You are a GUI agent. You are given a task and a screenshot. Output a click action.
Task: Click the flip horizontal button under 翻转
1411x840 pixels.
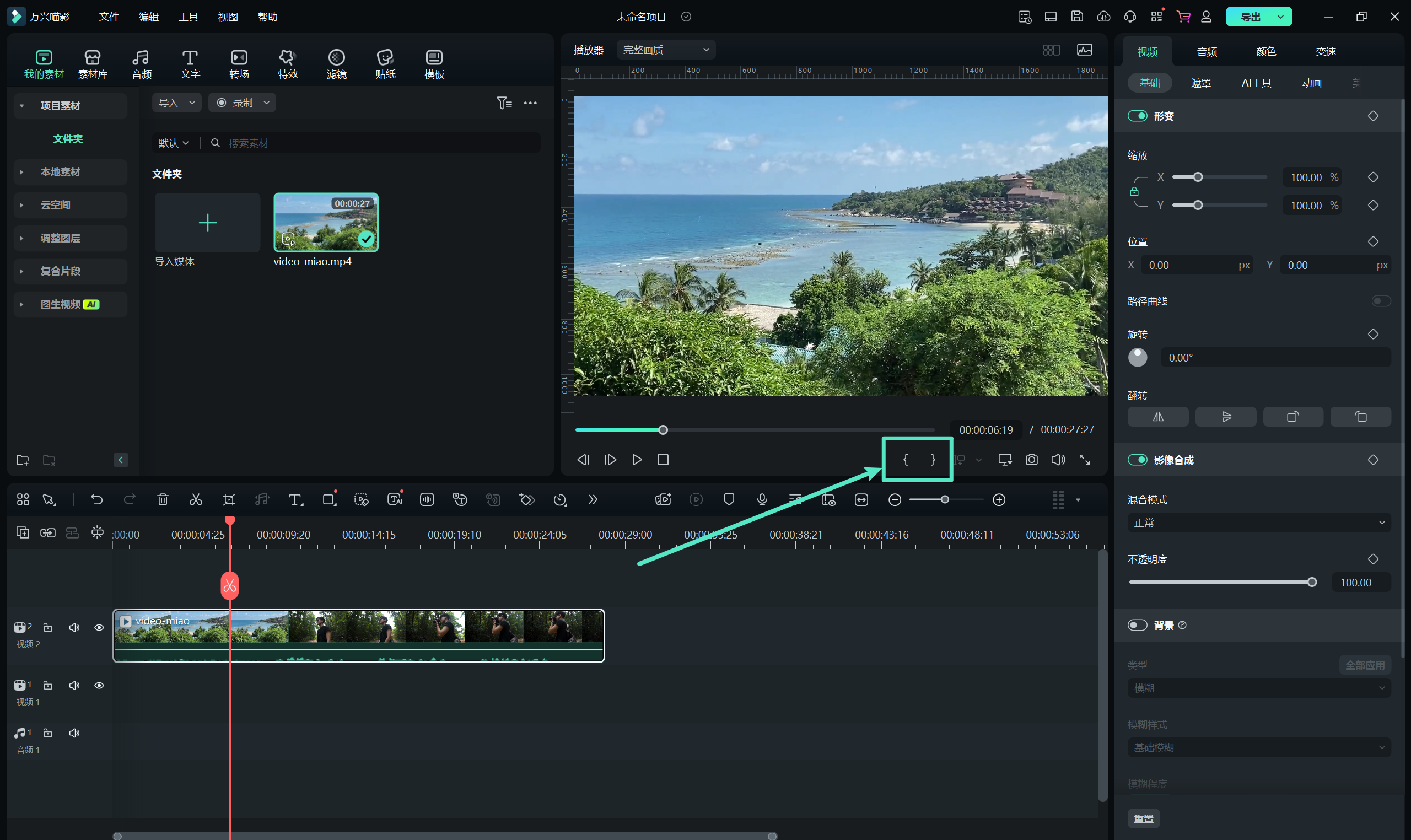point(1157,417)
